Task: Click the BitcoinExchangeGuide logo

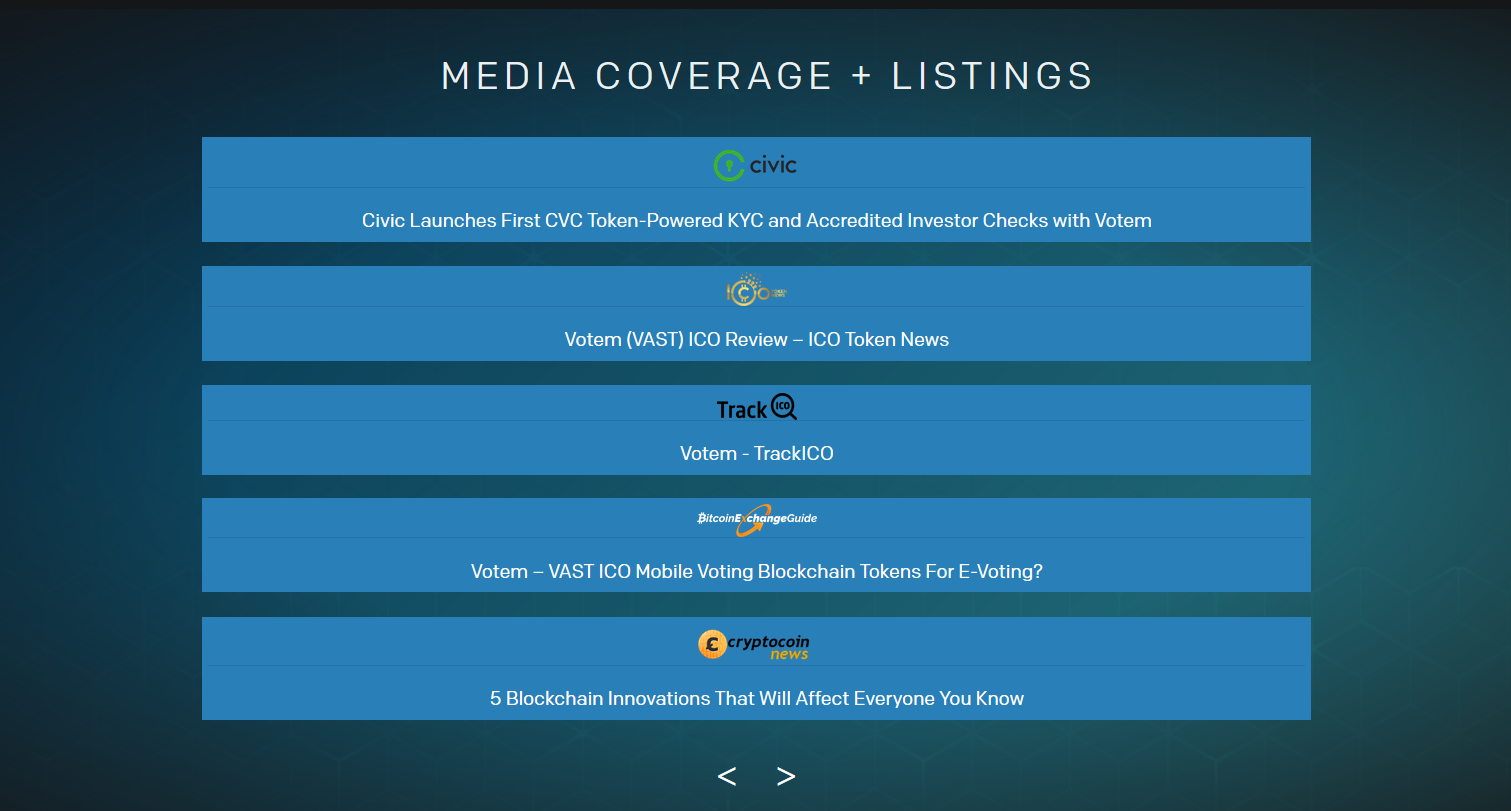Action: coord(757,519)
